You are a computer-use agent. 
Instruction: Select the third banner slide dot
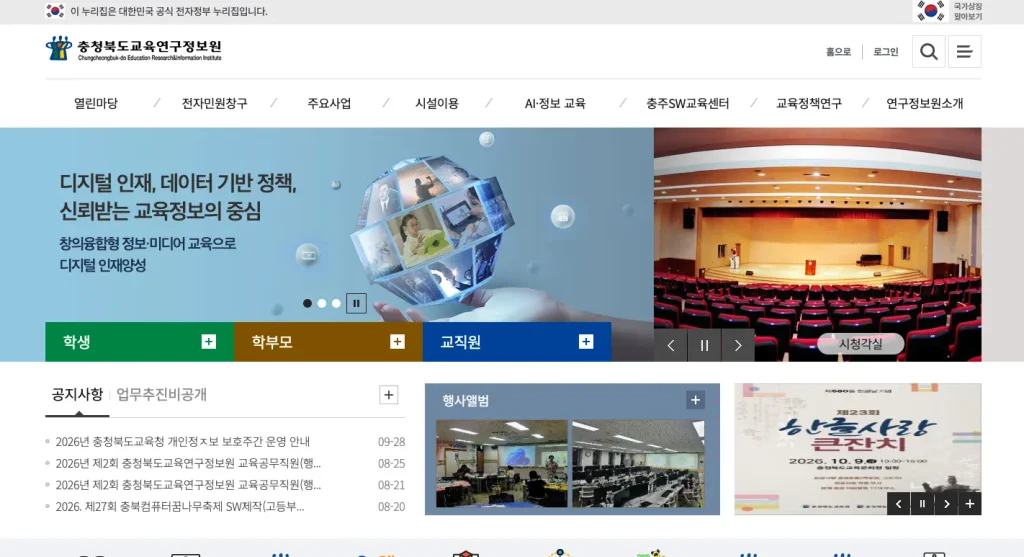click(x=336, y=303)
